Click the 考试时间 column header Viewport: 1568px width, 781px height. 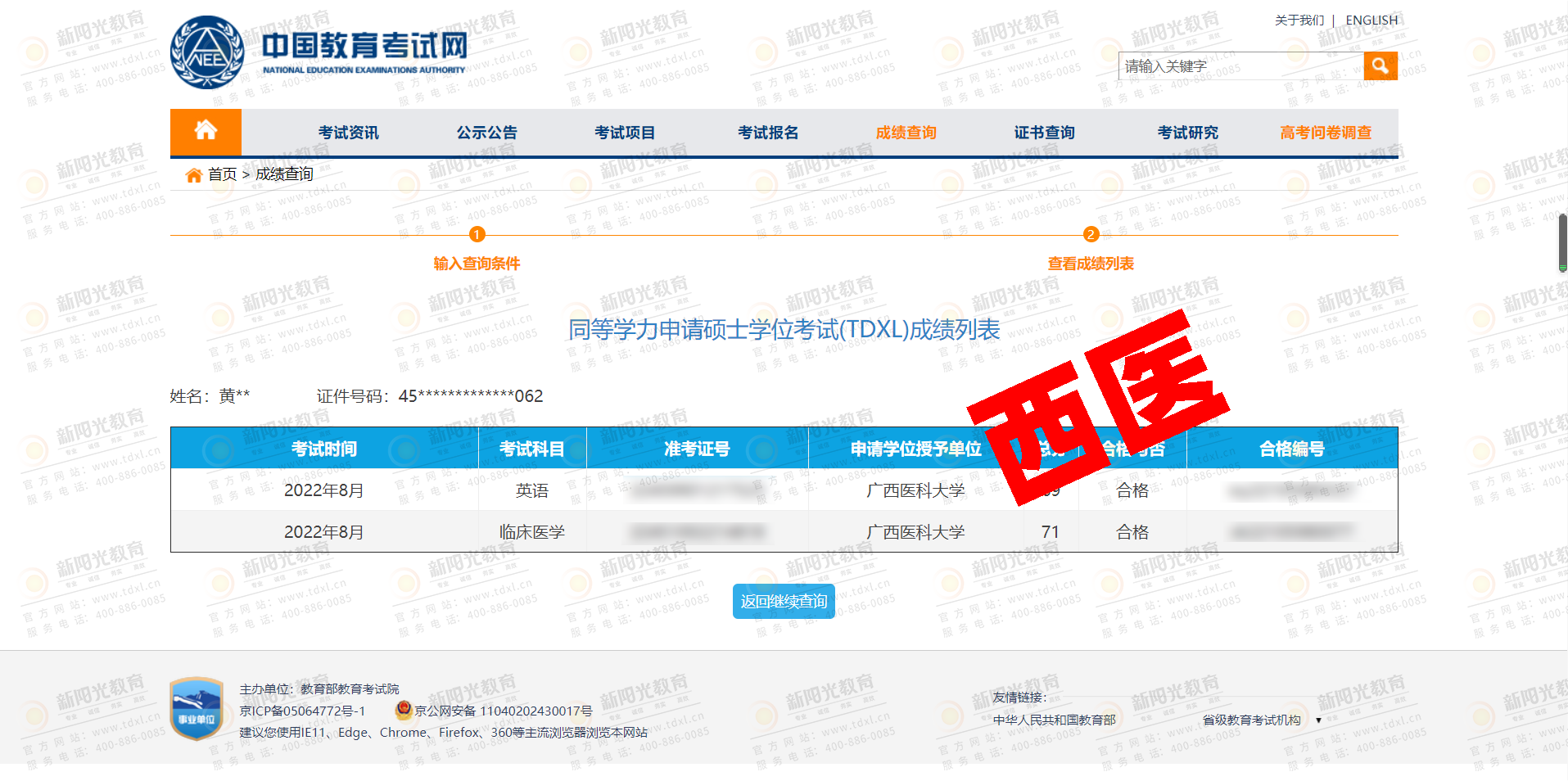click(324, 449)
